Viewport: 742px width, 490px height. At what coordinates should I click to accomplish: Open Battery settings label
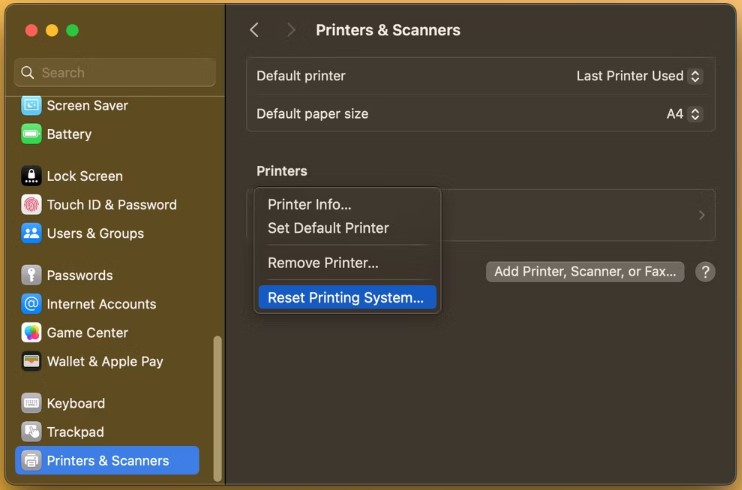pyautogui.click(x=69, y=134)
